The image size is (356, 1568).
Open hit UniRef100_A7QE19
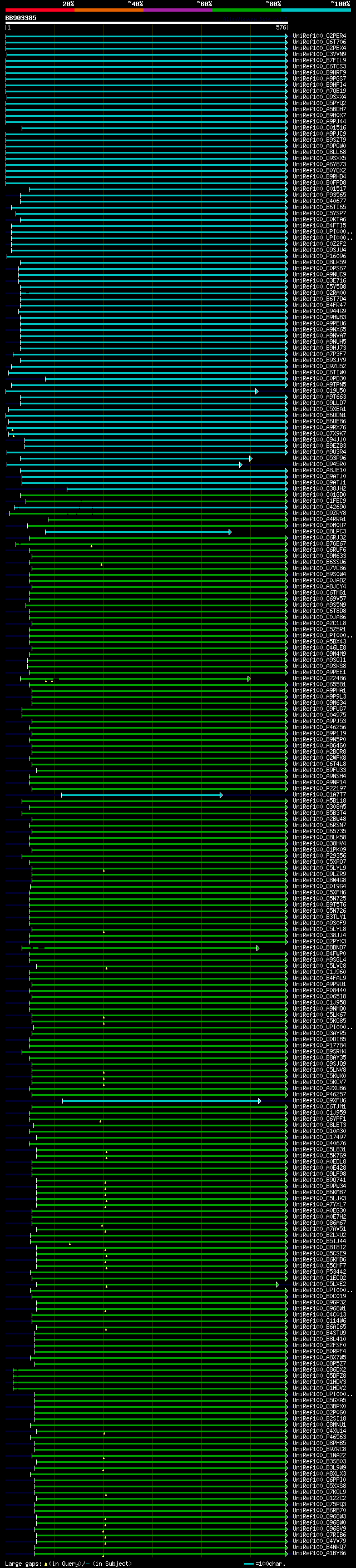[x=319, y=91]
